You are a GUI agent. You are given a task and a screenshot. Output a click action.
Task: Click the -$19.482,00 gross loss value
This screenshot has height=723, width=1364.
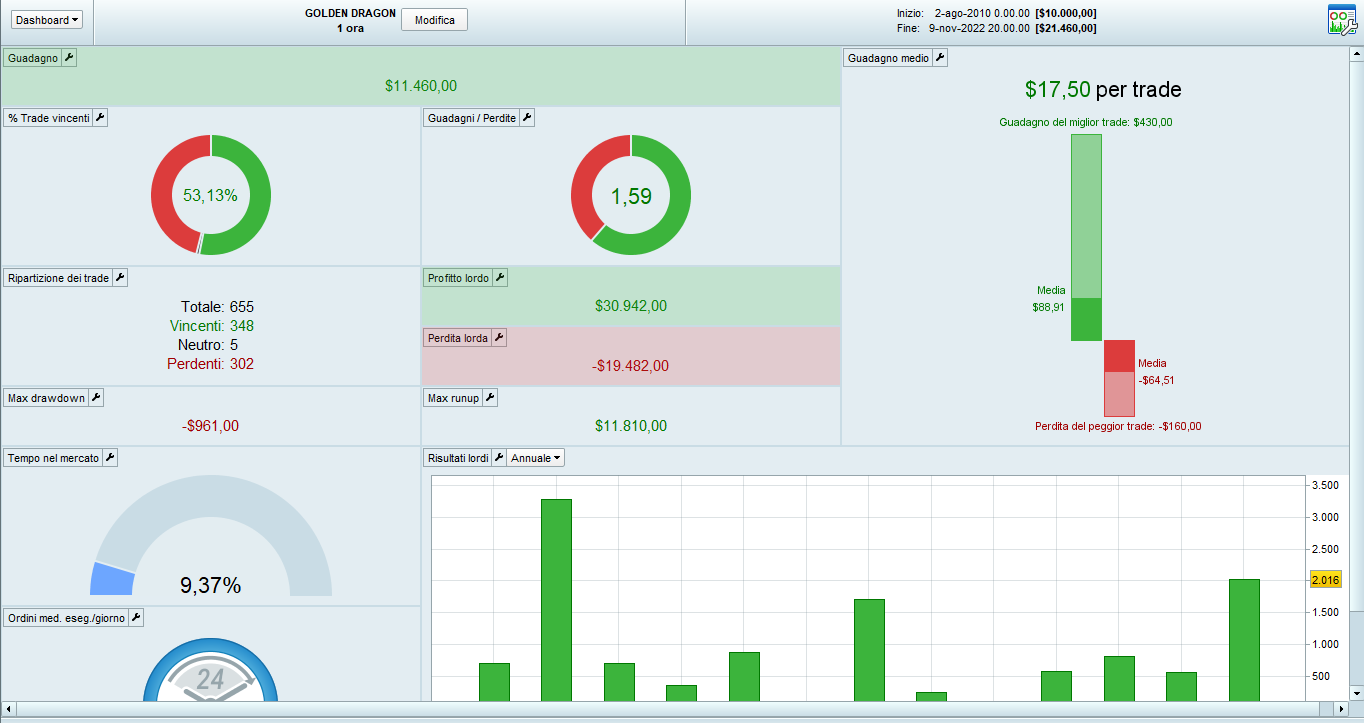630,366
